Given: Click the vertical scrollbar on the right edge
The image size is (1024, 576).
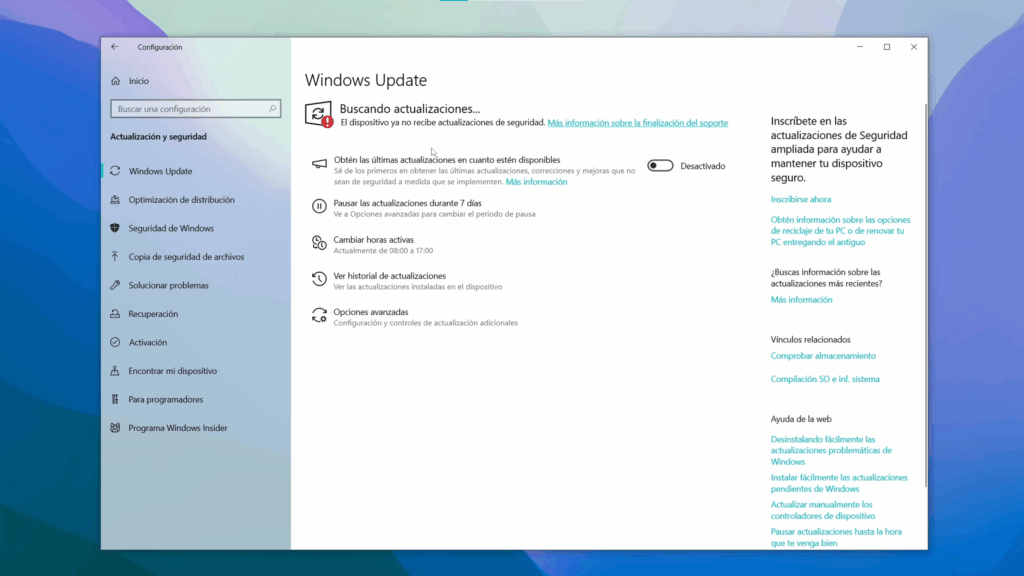Looking at the screenshot, I should tap(925, 300).
